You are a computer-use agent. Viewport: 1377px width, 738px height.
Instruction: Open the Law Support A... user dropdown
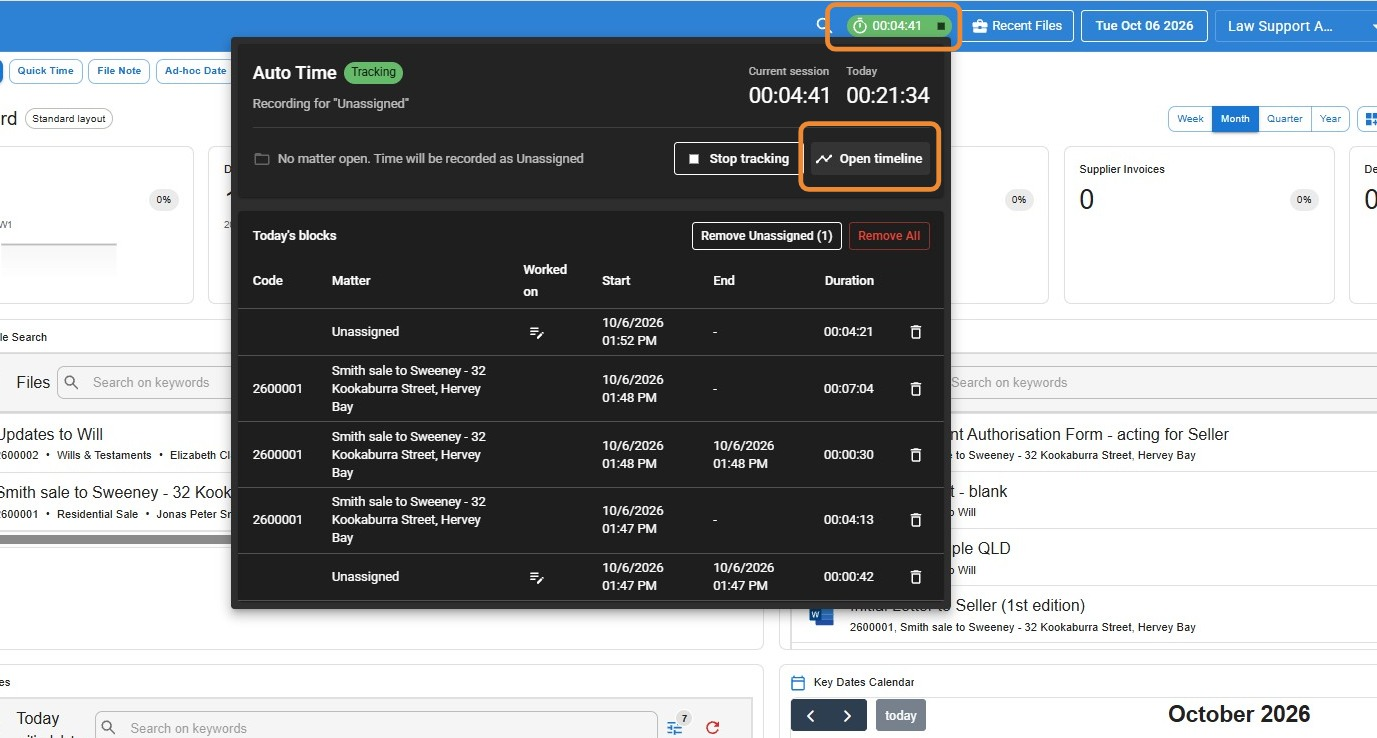coord(1295,26)
